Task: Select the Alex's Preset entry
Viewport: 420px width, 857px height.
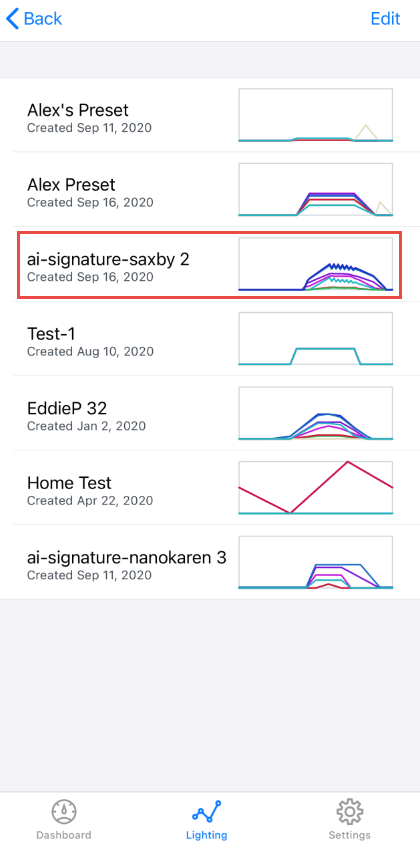Action: point(210,115)
